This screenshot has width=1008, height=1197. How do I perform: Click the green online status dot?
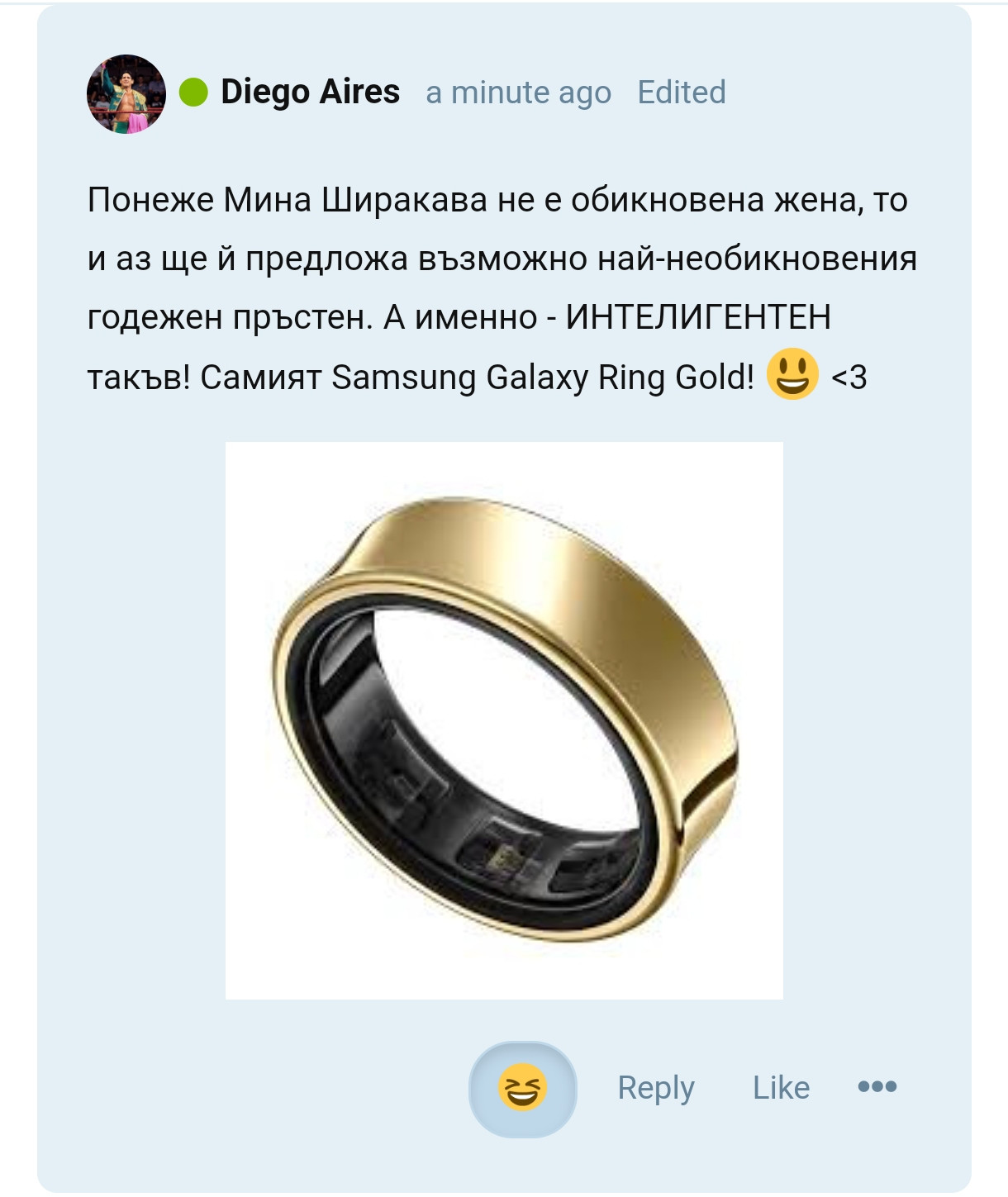[x=194, y=93]
